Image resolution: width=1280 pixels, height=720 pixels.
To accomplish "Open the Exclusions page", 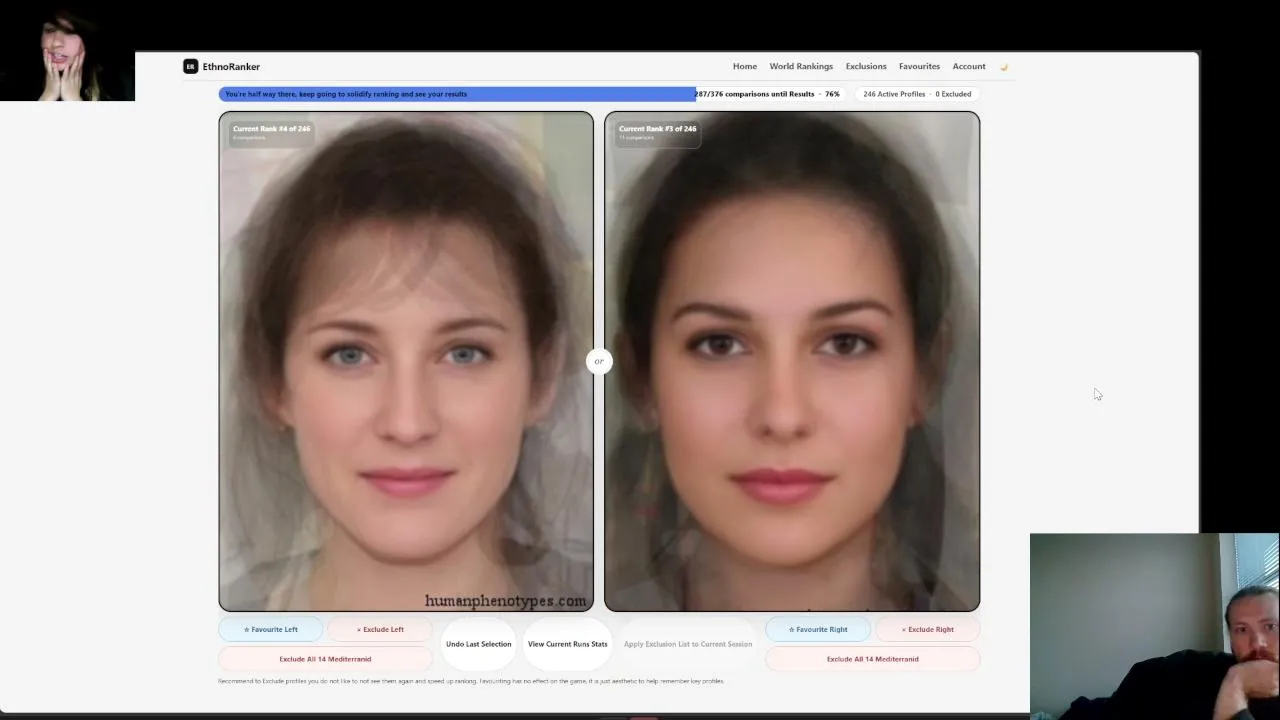I will point(866,66).
